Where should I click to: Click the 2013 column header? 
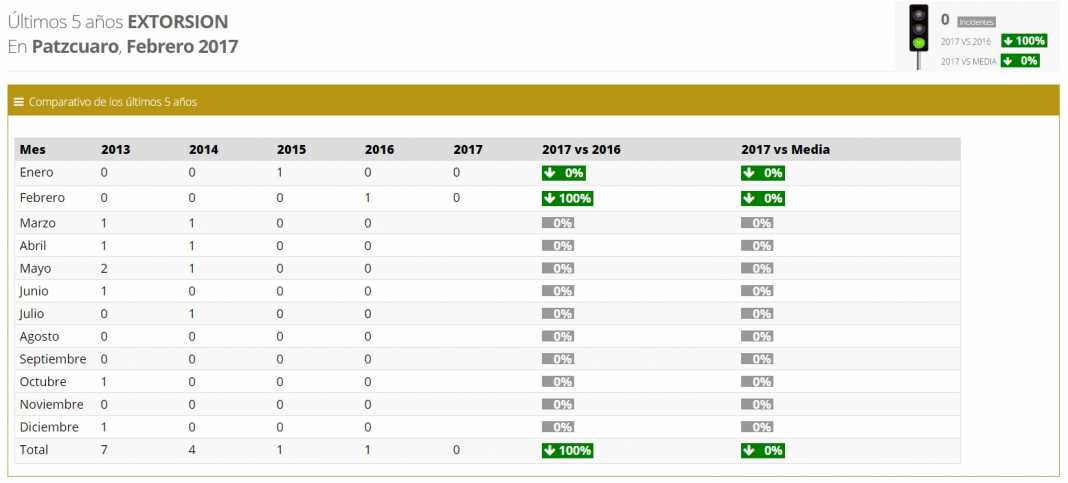tap(116, 149)
